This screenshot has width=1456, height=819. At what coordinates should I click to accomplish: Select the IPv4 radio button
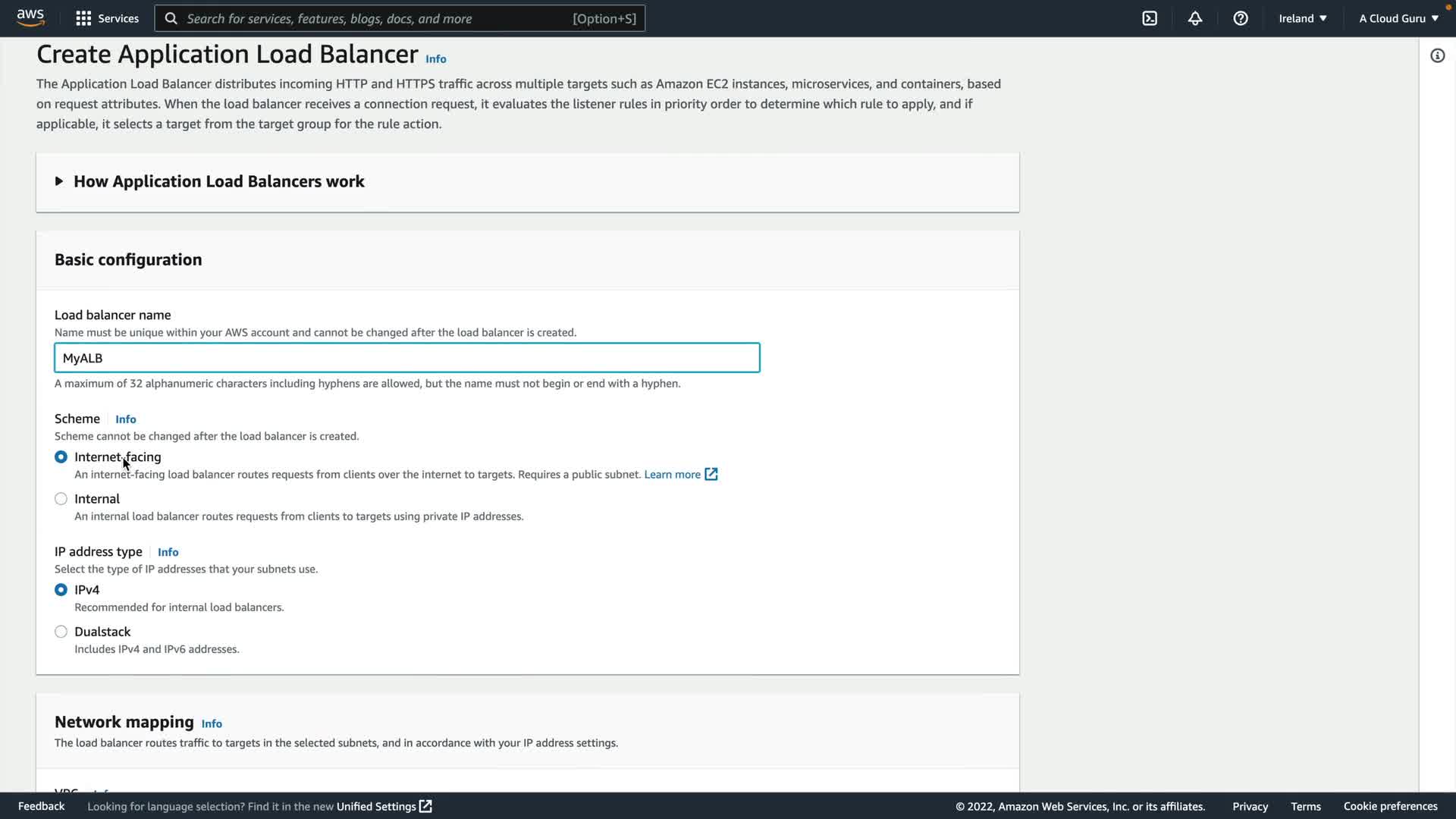[x=61, y=590]
